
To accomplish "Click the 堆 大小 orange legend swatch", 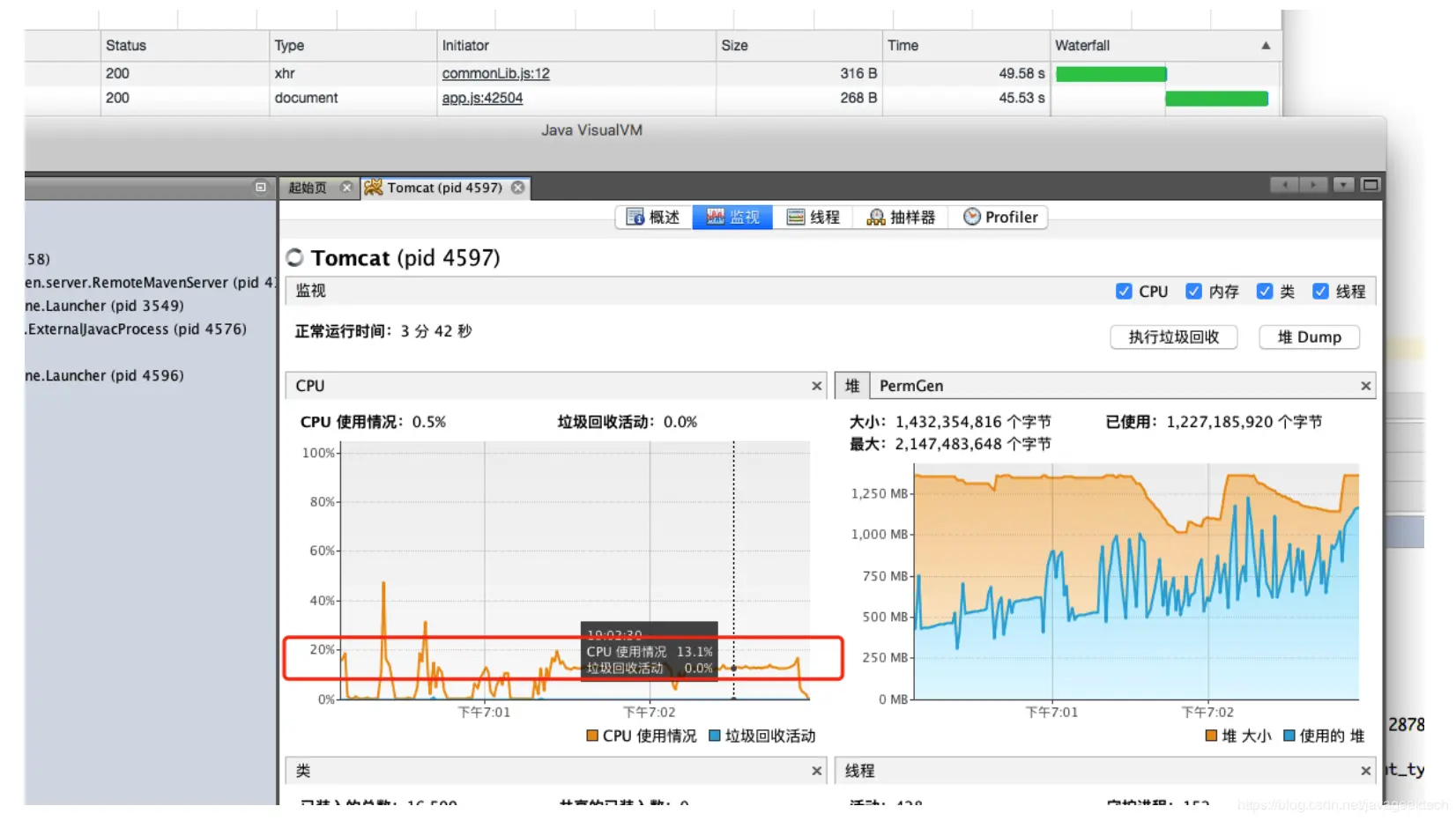I will (x=1211, y=736).
